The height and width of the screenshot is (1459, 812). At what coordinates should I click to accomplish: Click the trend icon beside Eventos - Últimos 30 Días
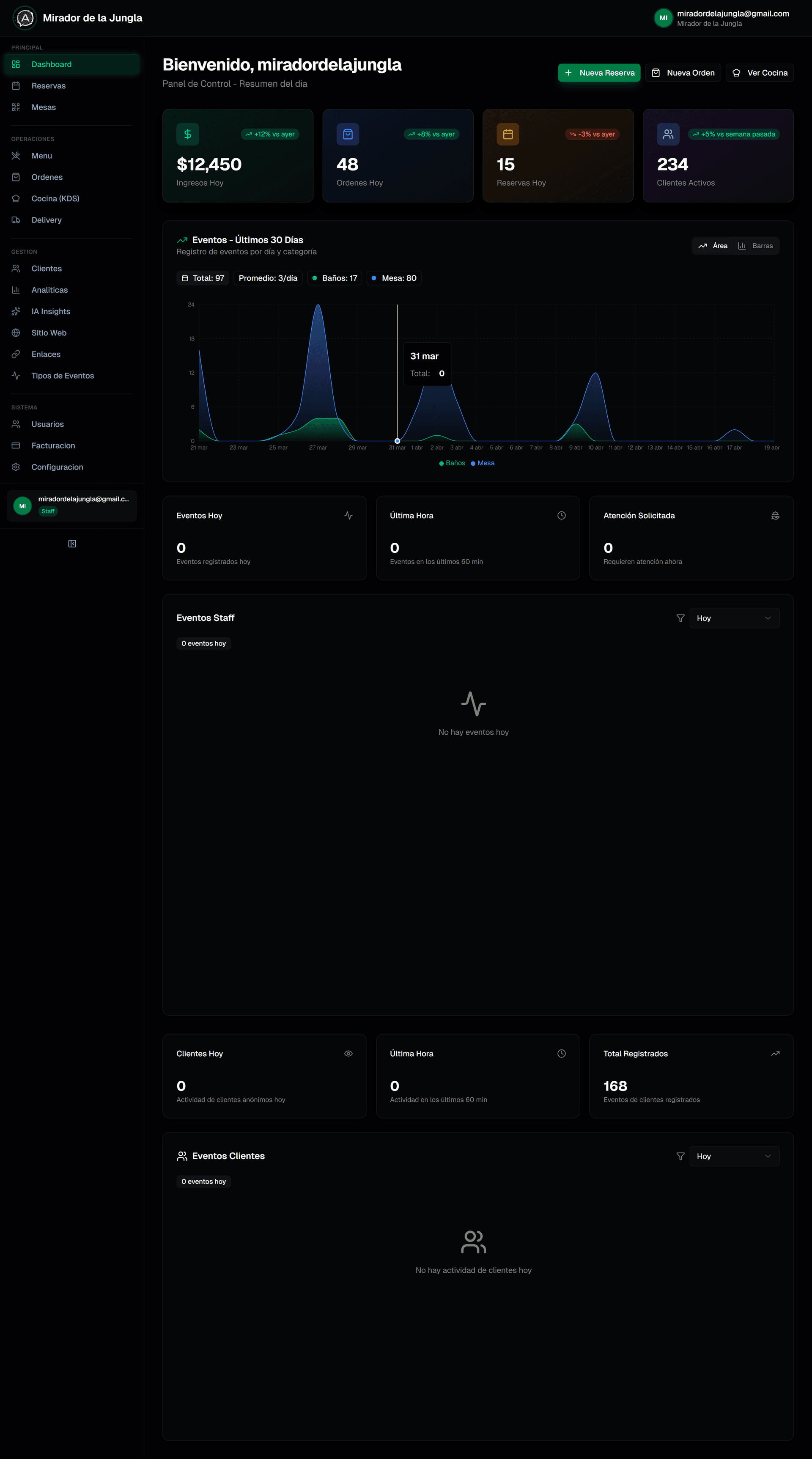[182, 240]
